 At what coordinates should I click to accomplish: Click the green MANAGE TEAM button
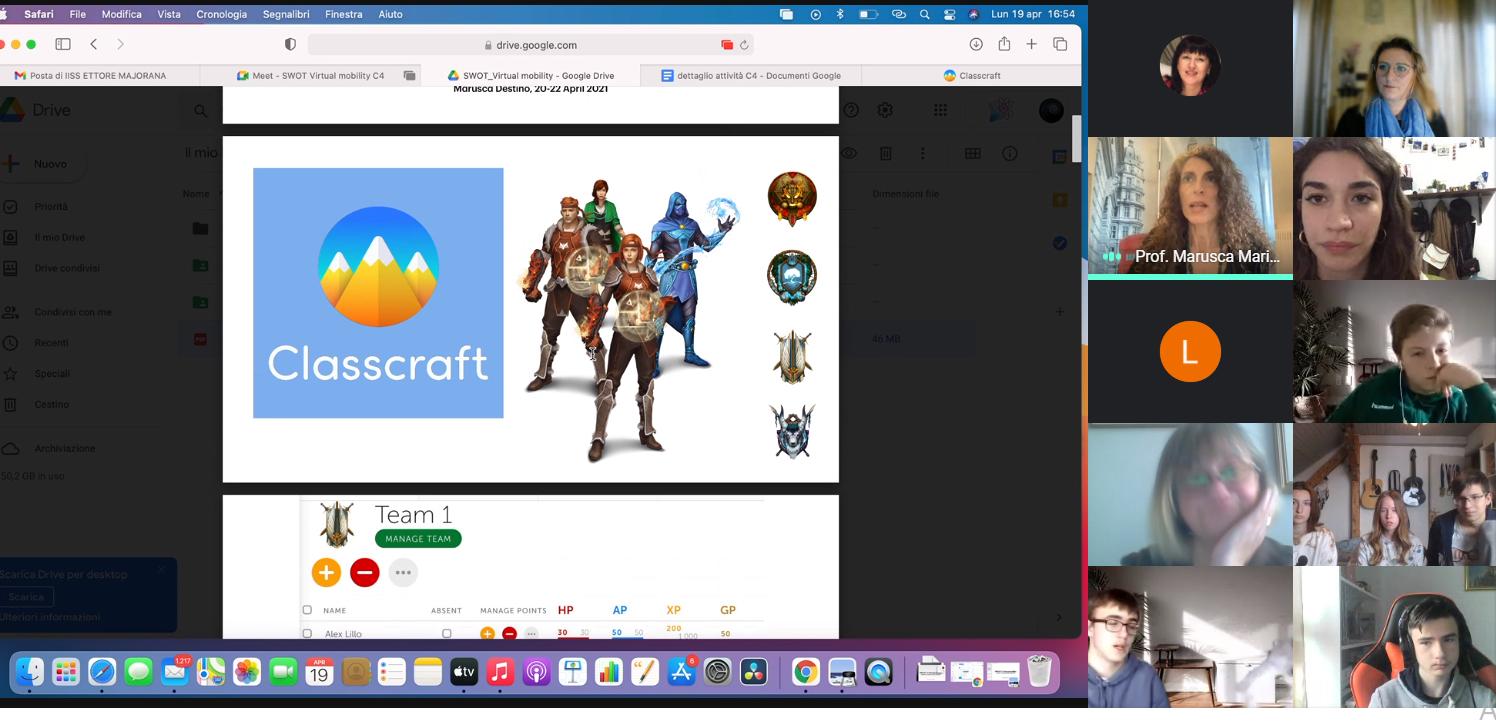tap(418, 538)
